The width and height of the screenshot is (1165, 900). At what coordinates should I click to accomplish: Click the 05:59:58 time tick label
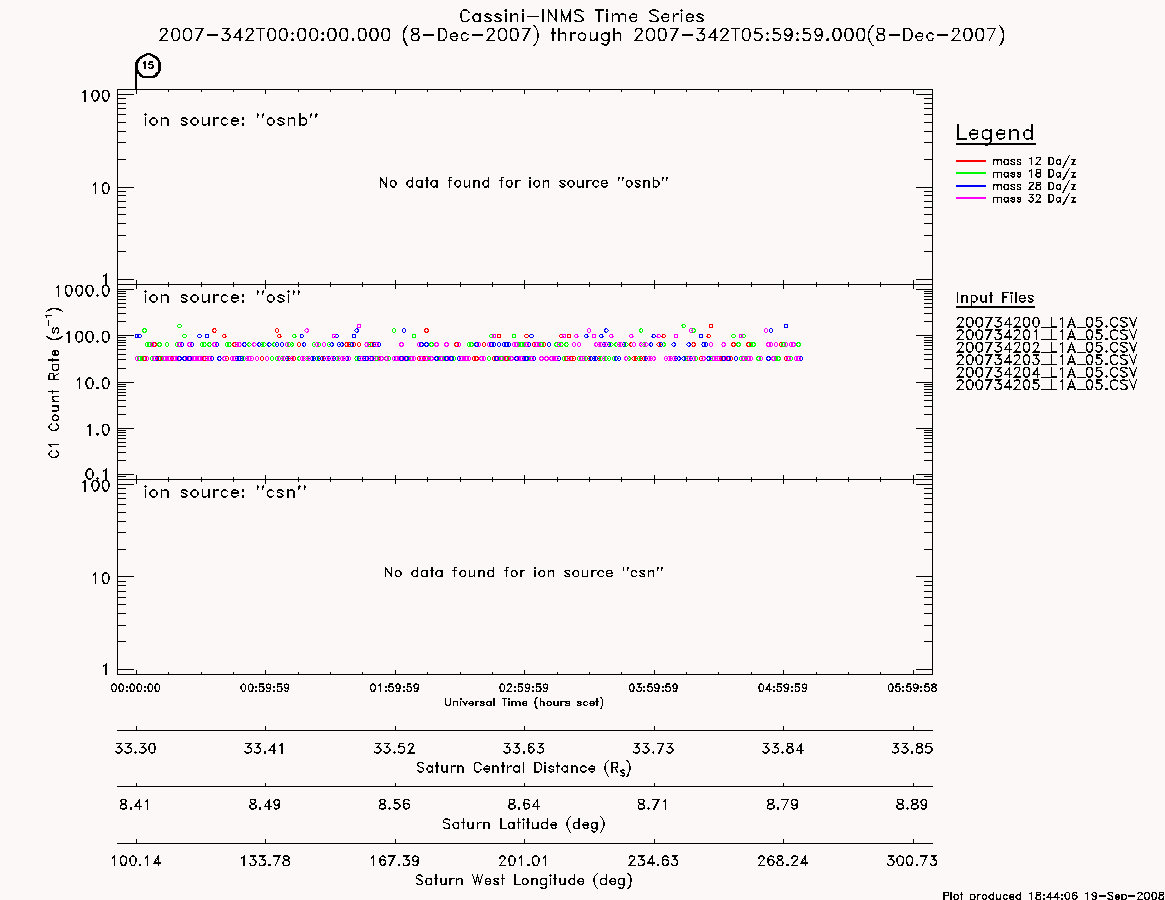(x=912, y=688)
